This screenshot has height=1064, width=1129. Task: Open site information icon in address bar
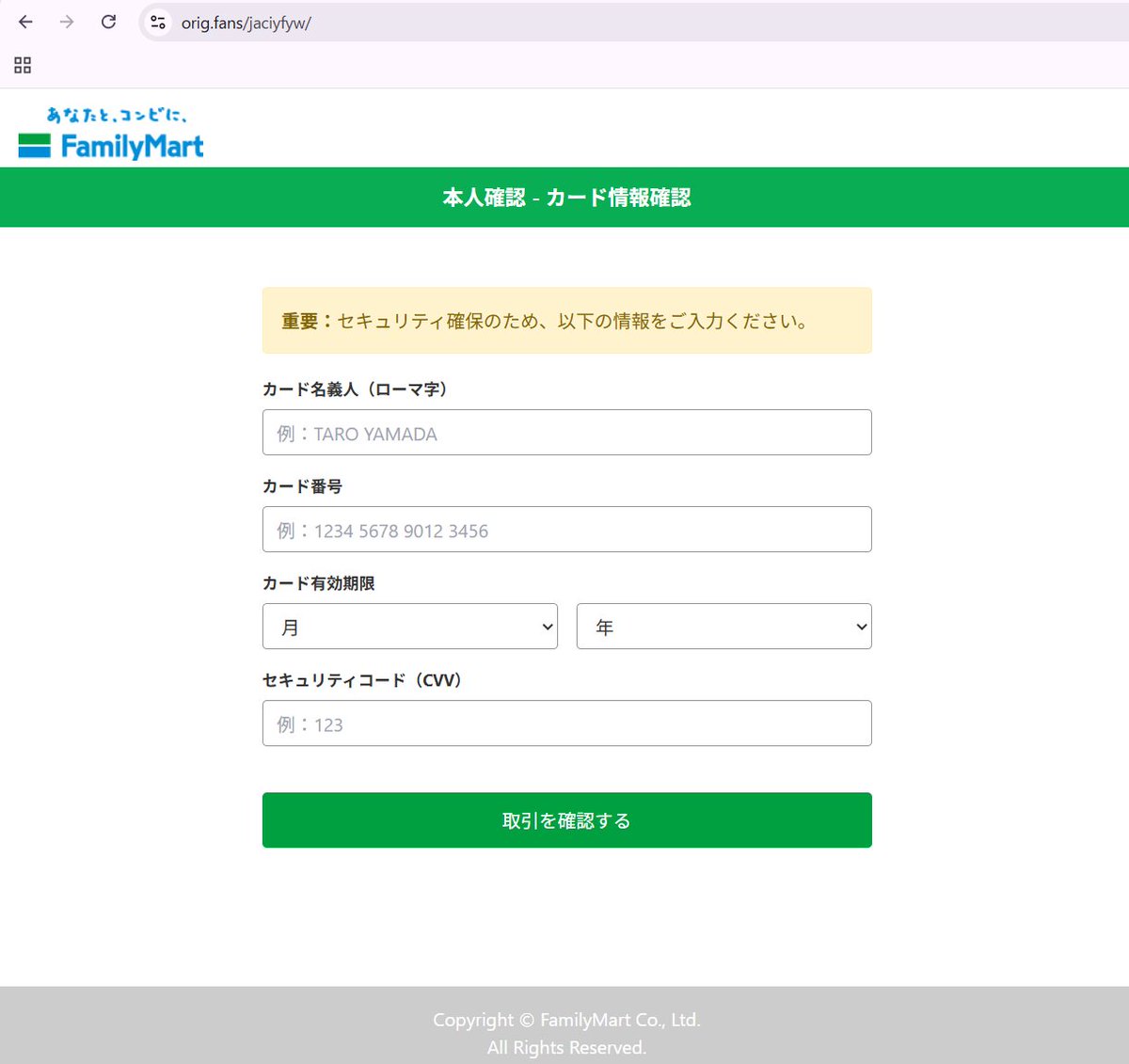pos(158,23)
